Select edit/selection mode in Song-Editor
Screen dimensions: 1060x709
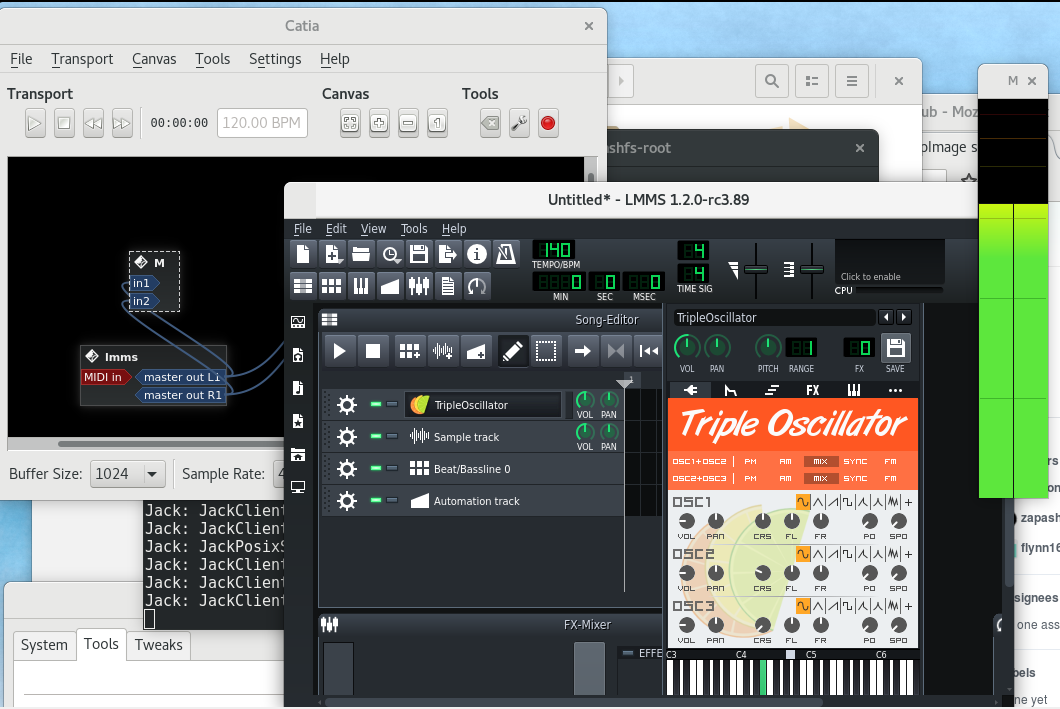[x=546, y=351]
